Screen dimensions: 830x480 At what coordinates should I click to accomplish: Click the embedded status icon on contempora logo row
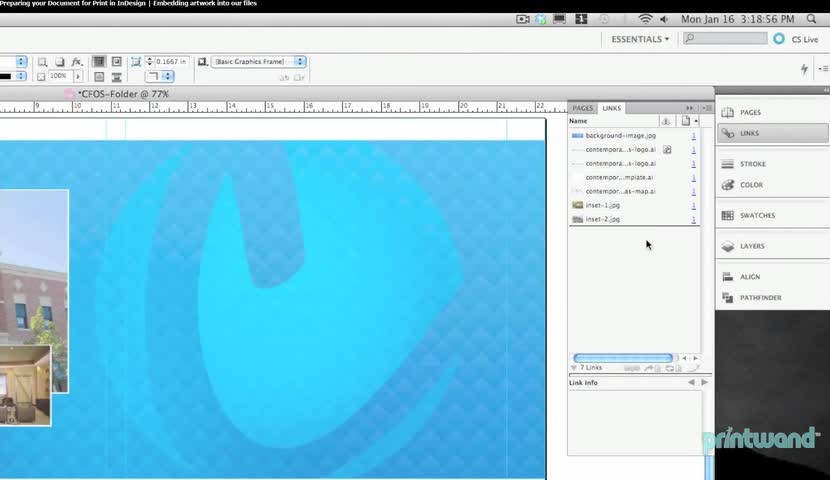tap(667, 150)
